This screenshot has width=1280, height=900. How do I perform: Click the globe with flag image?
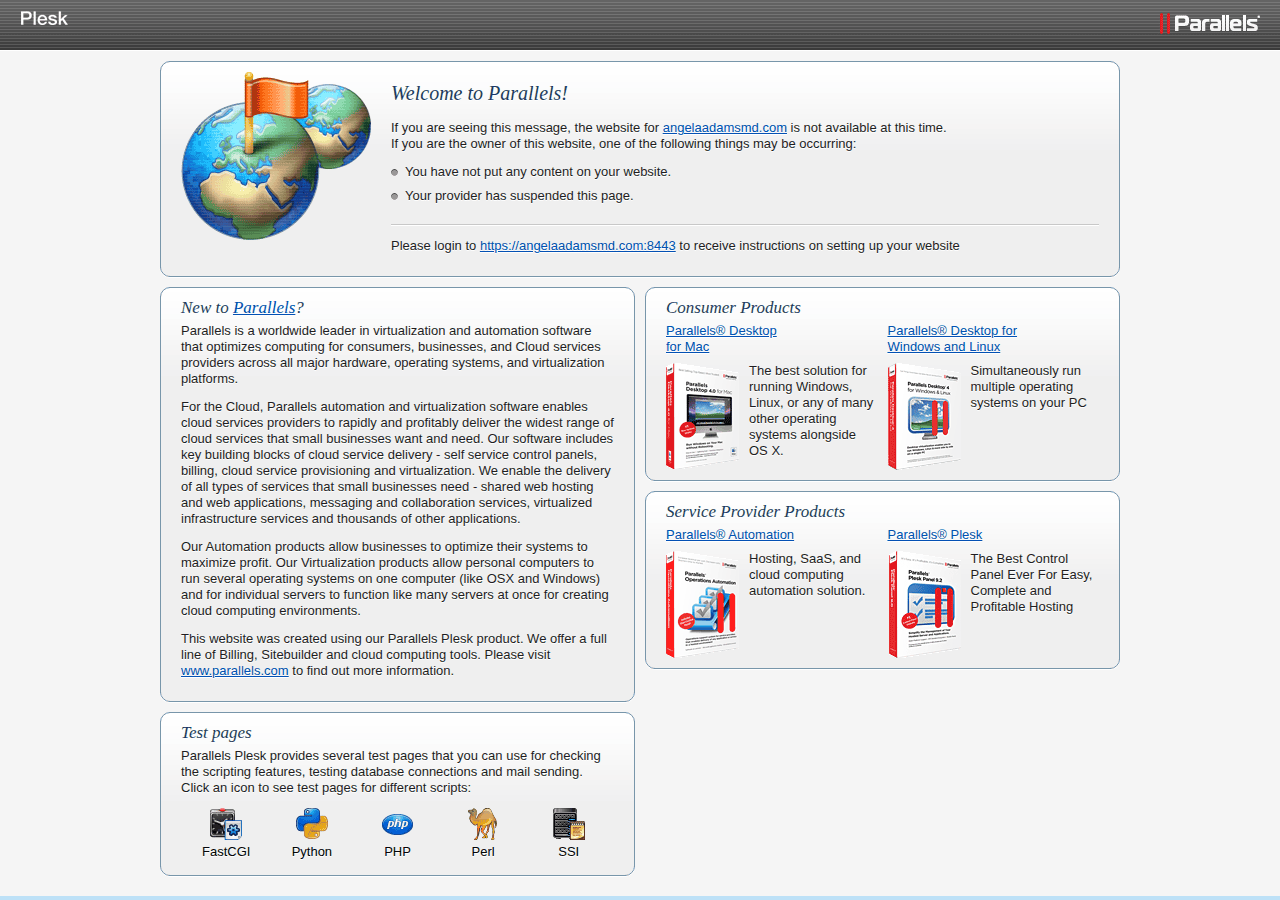coord(276,156)
